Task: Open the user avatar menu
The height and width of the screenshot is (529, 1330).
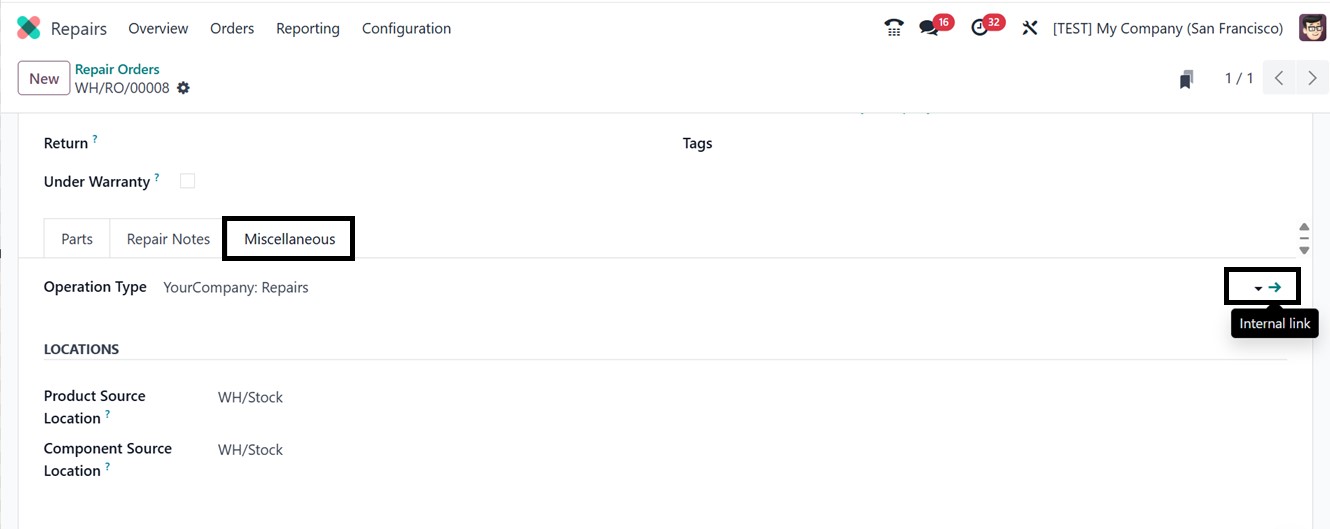Action: point(1312,28)
